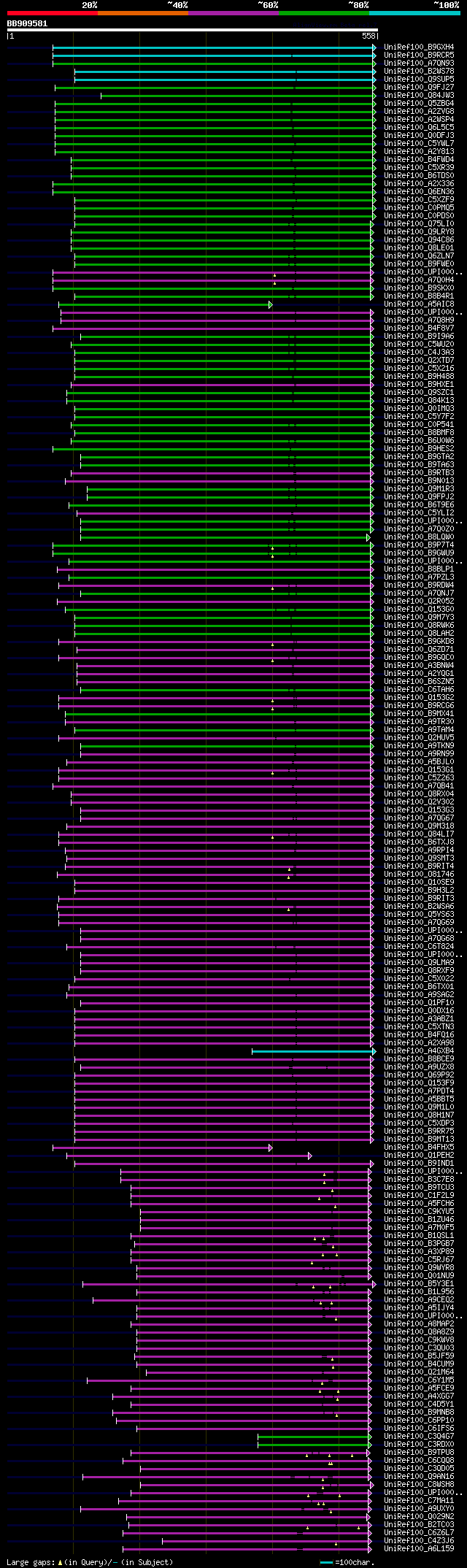
Task: Select UniRef100_A4GXB4 label
Action: tap(419, 1051)
